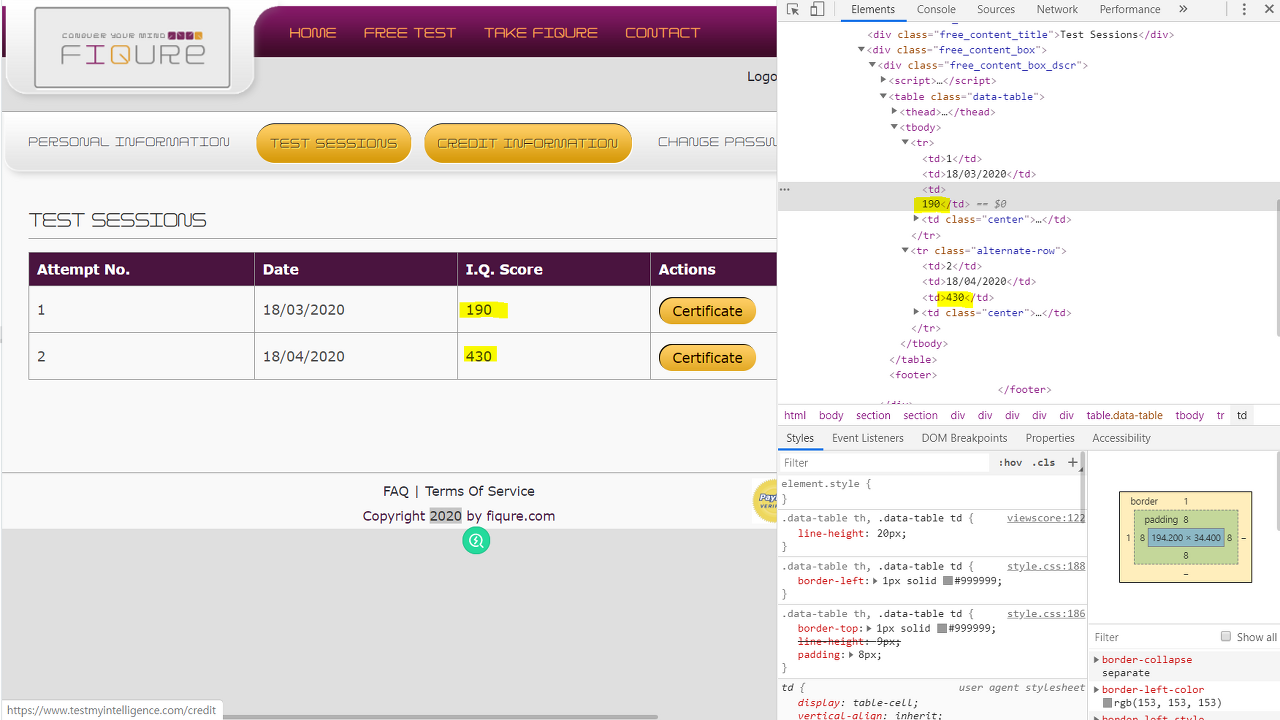Open the Accessibility pane tab
Image resolution: width=1280 pixels, height=720 pixels.
1121,438
